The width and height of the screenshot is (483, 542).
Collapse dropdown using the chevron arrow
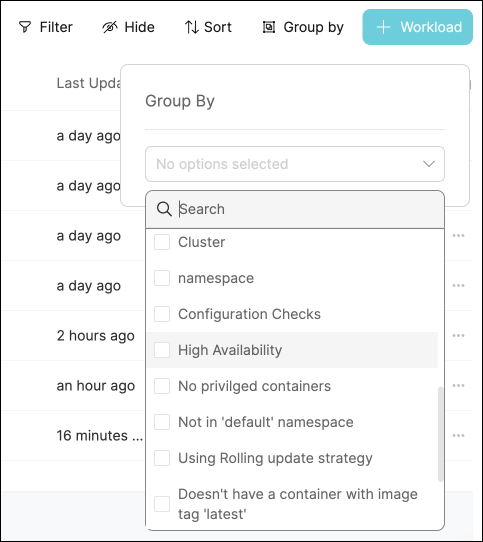coord(429,164)
